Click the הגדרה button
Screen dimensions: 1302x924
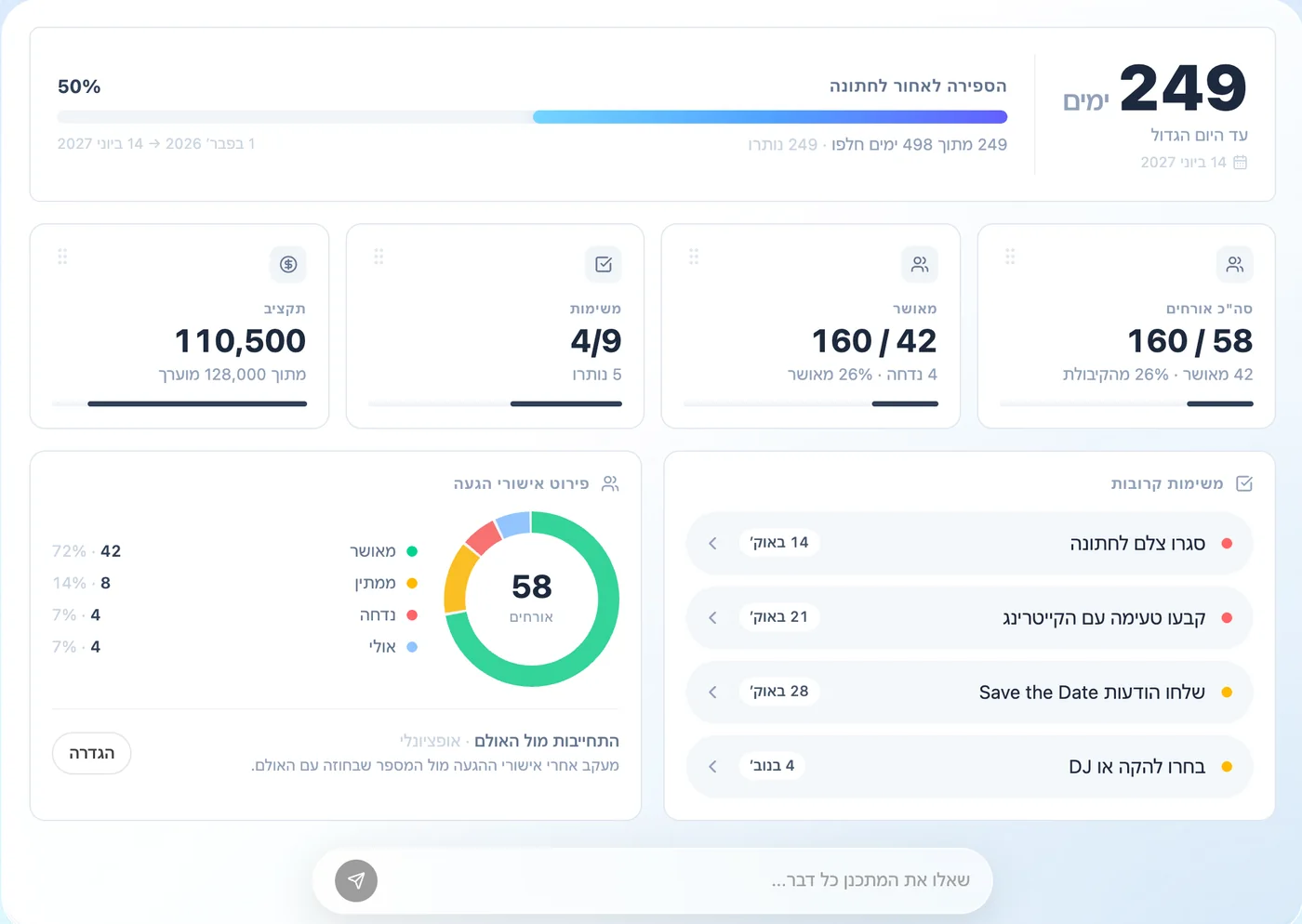pyautogui.click(x=91, y=753)
